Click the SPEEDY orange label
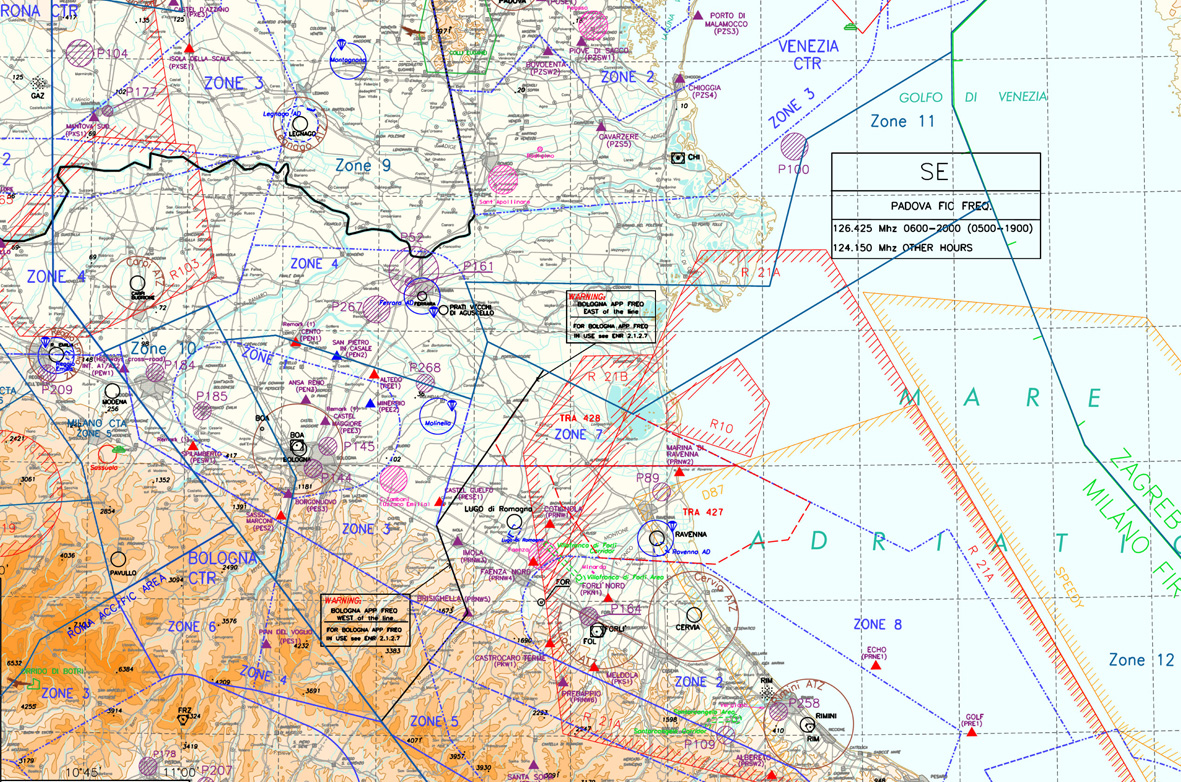1181x782 pixels. (1070, 588)
